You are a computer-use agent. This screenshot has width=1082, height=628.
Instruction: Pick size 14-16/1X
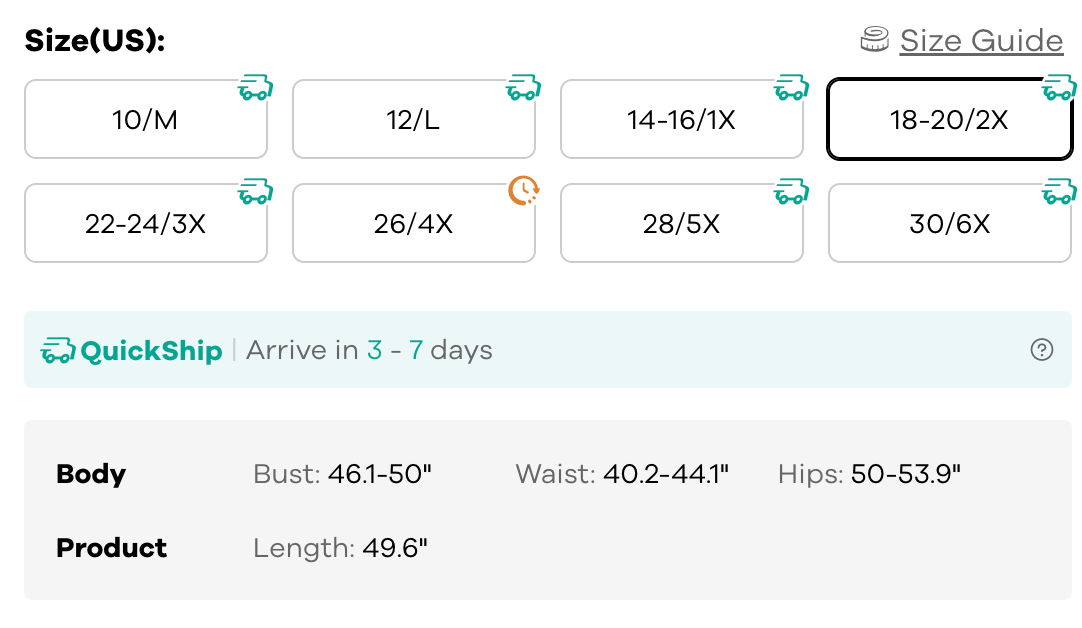pos(681,120)
